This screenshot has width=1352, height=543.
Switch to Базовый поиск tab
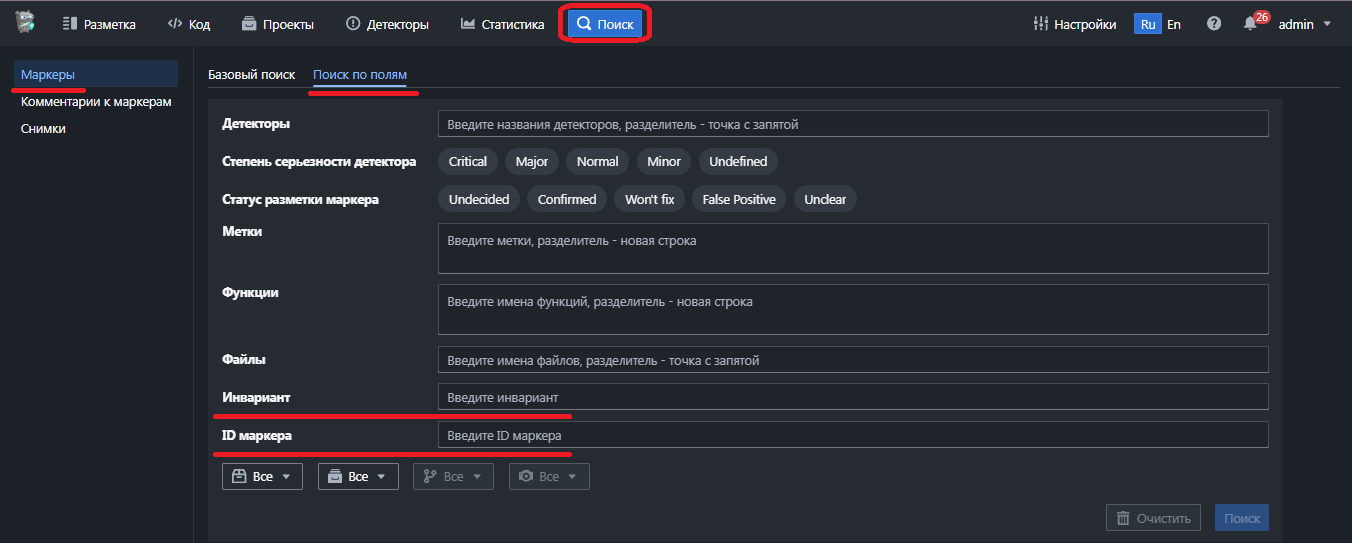tap(251, 75)
